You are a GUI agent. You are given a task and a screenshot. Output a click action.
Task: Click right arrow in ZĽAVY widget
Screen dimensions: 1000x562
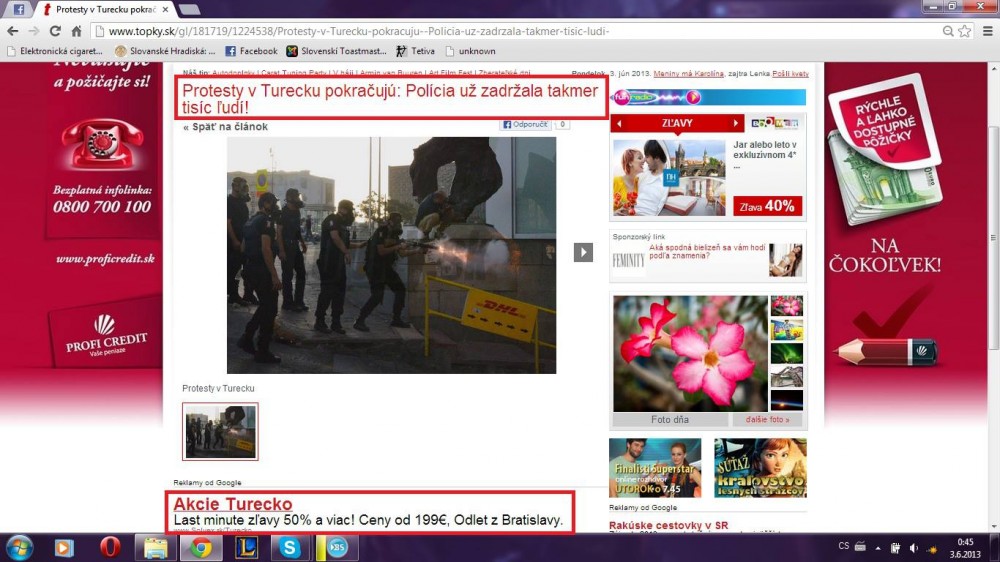point(735,123)
